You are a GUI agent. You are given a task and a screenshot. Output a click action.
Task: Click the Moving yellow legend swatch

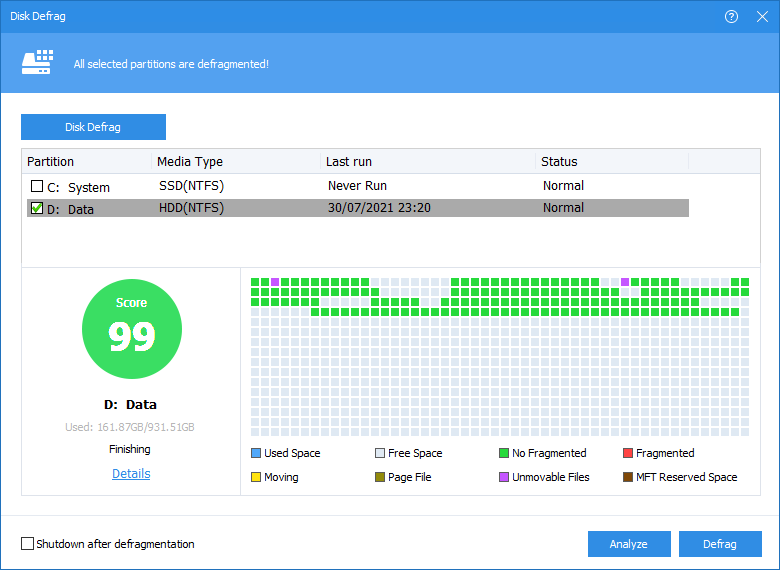[256, 477]
